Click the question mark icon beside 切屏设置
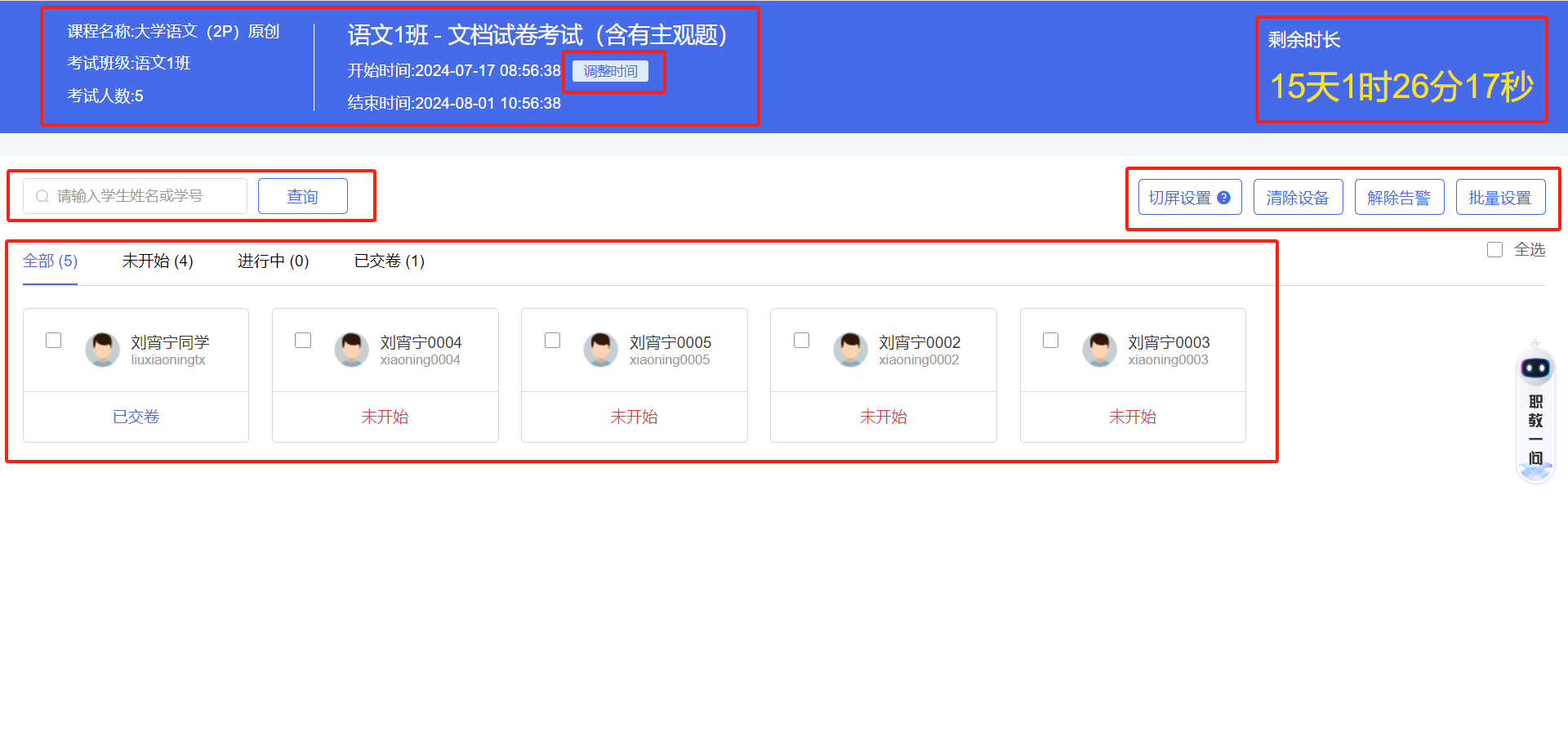This screenshot has width=1568, height=745. coord(1223,196)
